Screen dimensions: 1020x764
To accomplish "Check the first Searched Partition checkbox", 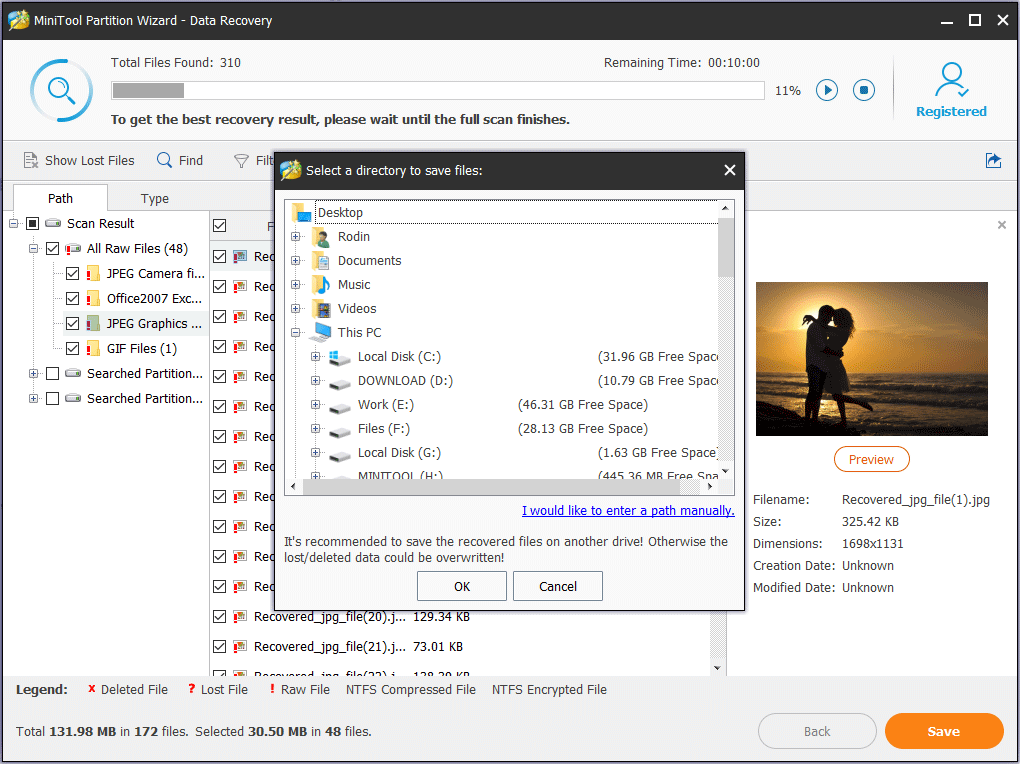I will click(53, 373).
